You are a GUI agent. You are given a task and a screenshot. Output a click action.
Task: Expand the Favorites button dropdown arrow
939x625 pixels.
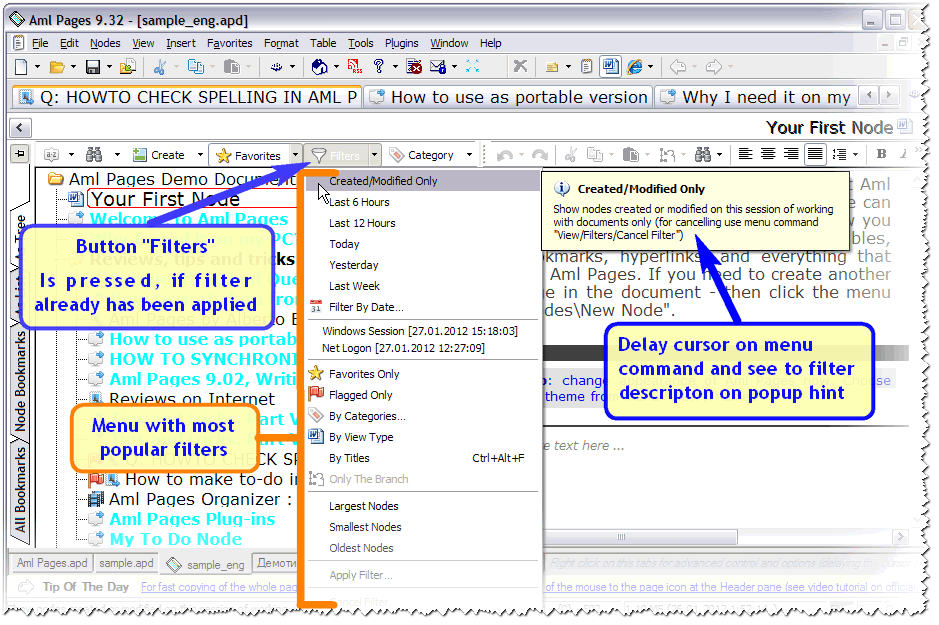(x=295, y=155)
